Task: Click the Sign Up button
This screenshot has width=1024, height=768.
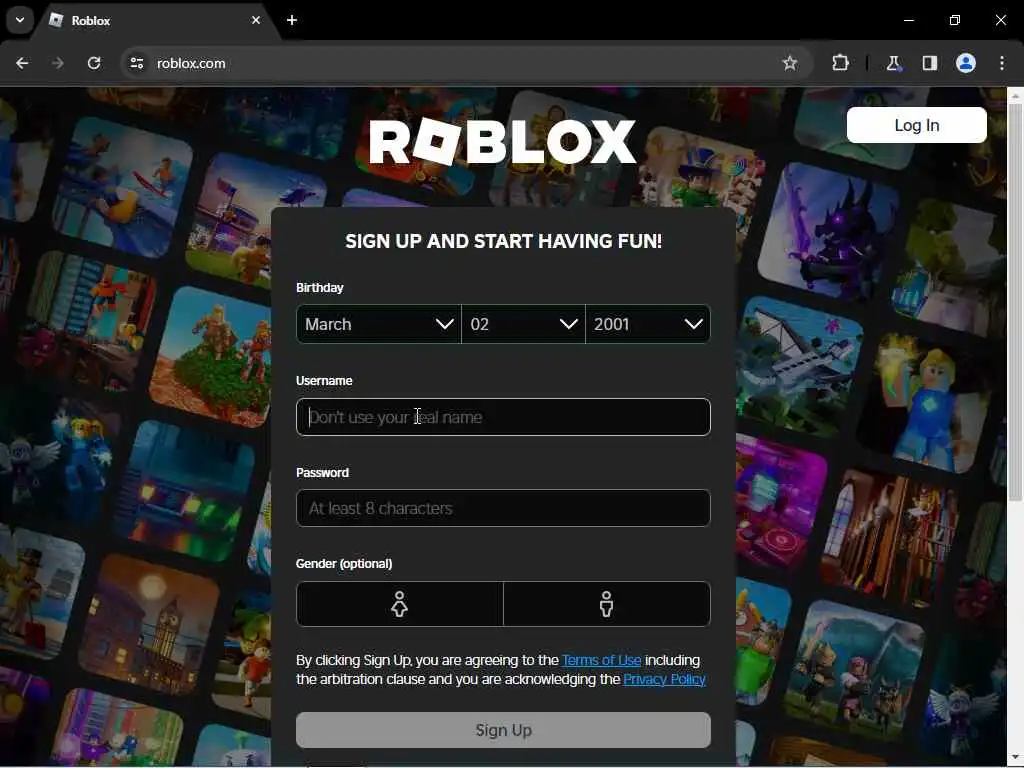Action: [503, 730]
